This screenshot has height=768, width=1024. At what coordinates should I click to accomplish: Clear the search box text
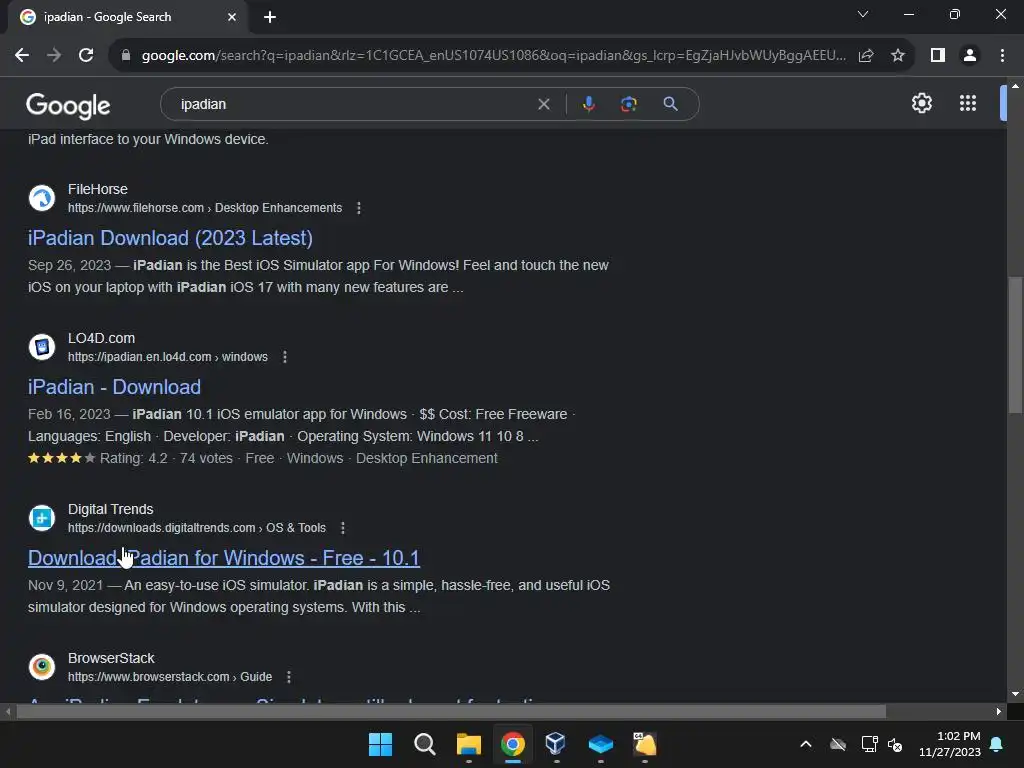click(x=543, y=104)
